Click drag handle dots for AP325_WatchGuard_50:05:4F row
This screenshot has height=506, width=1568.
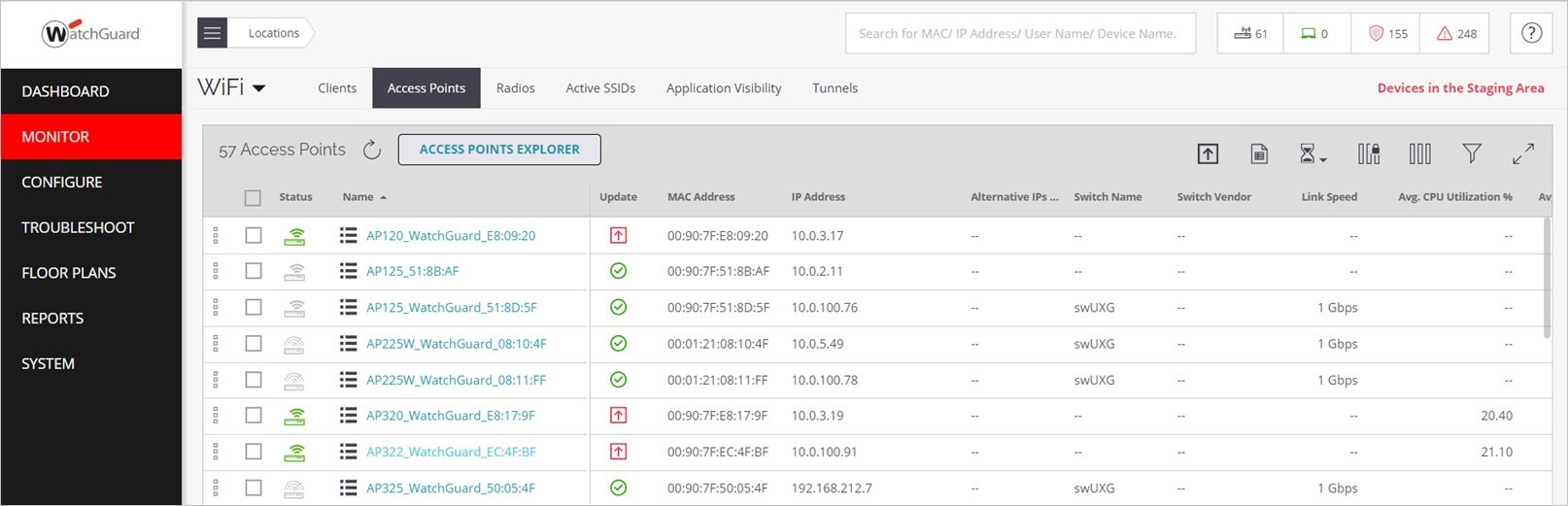click(216, 488)
